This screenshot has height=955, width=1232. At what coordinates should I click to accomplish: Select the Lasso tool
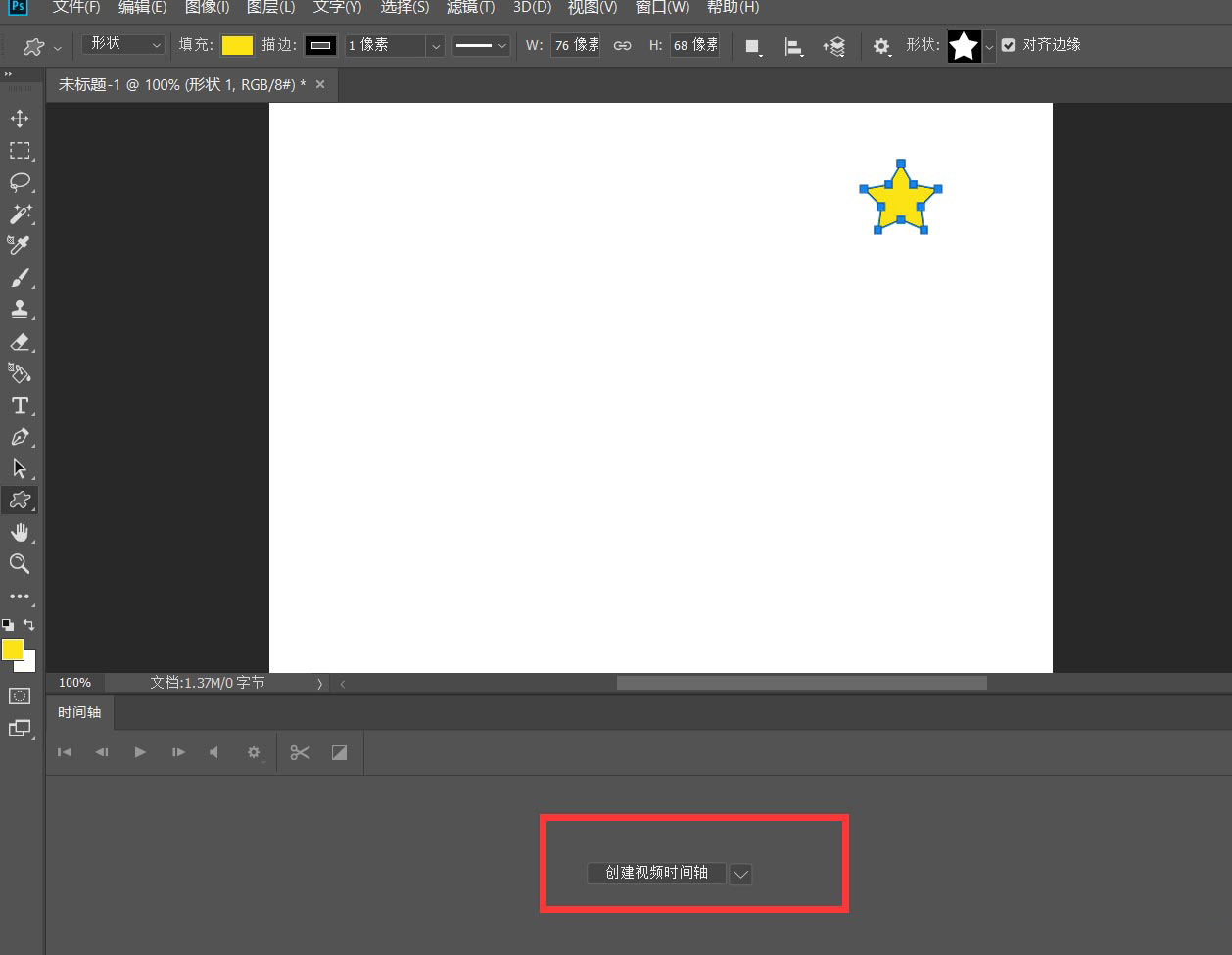[x=20, y=182]
